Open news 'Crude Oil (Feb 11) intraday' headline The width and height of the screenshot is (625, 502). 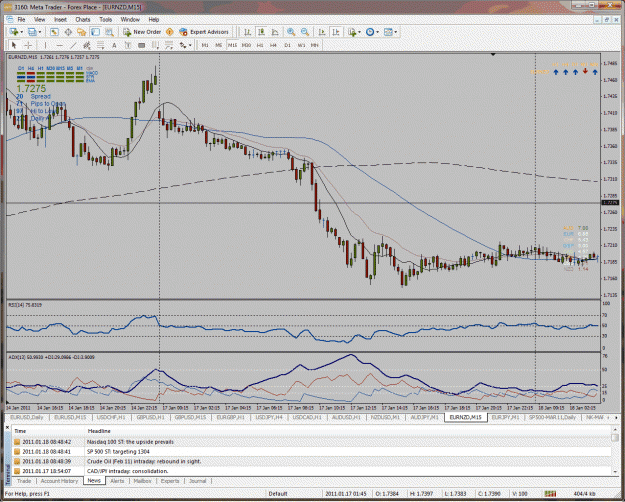pyautogui.click(x=144, y=461)
